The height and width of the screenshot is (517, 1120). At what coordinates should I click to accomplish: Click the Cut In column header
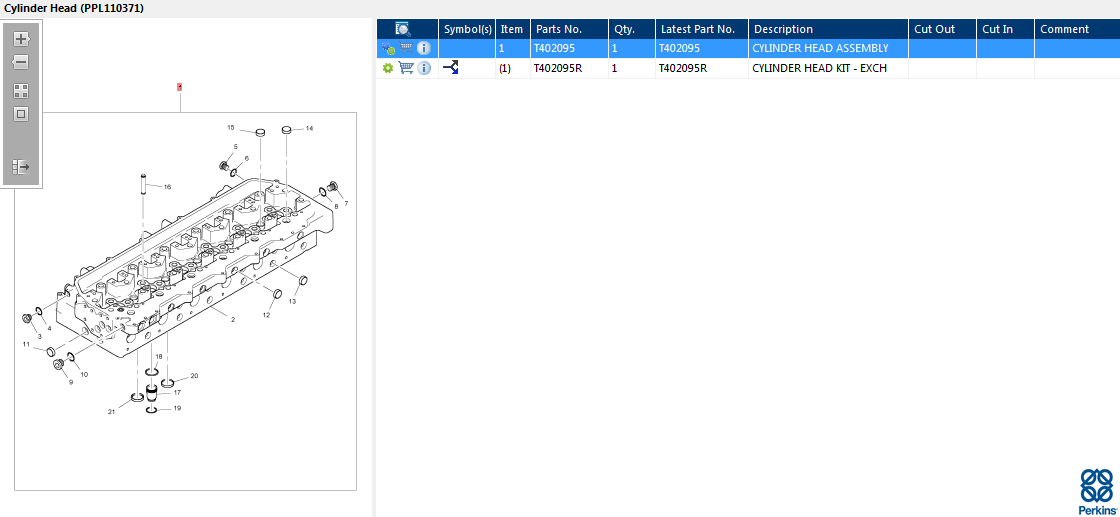[x=1005, y=29]
